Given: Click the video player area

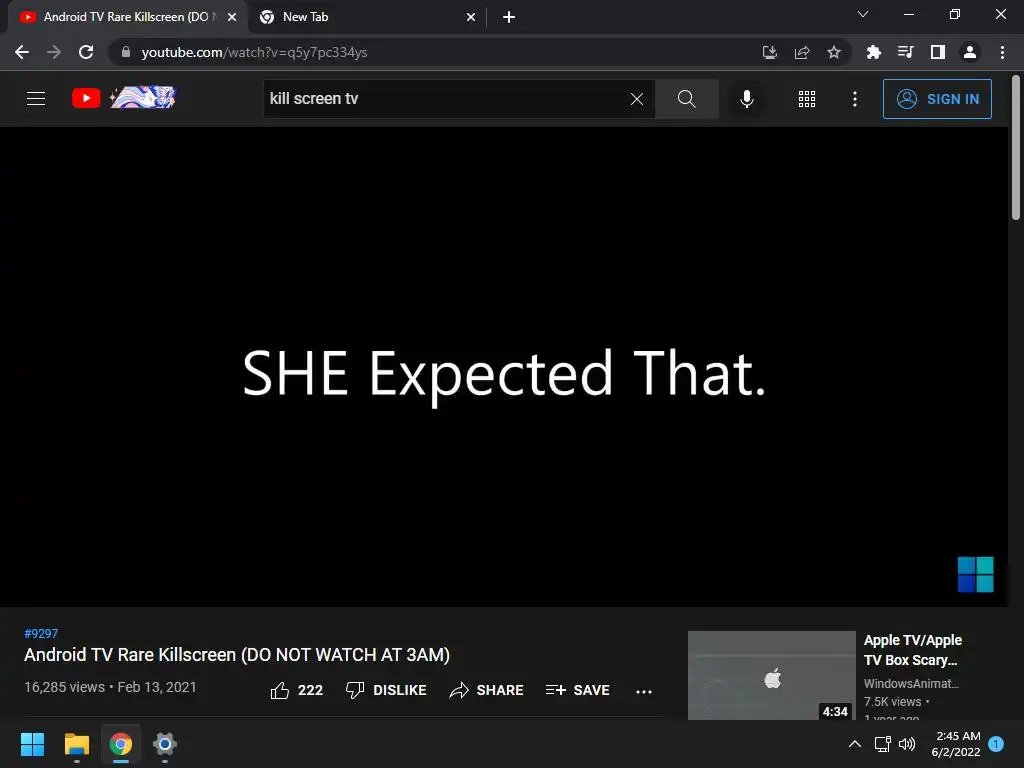Looking at the screenshot, I should tap(504, 366).
